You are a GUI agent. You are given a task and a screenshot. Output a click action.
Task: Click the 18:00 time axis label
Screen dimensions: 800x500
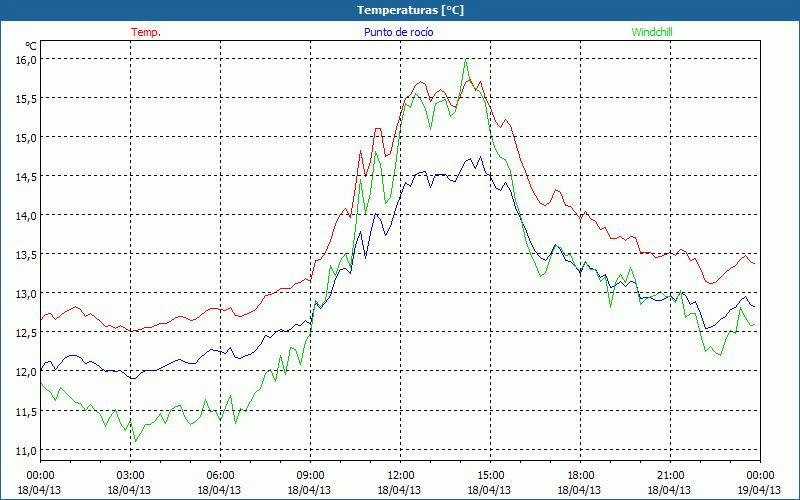(580, 476)
